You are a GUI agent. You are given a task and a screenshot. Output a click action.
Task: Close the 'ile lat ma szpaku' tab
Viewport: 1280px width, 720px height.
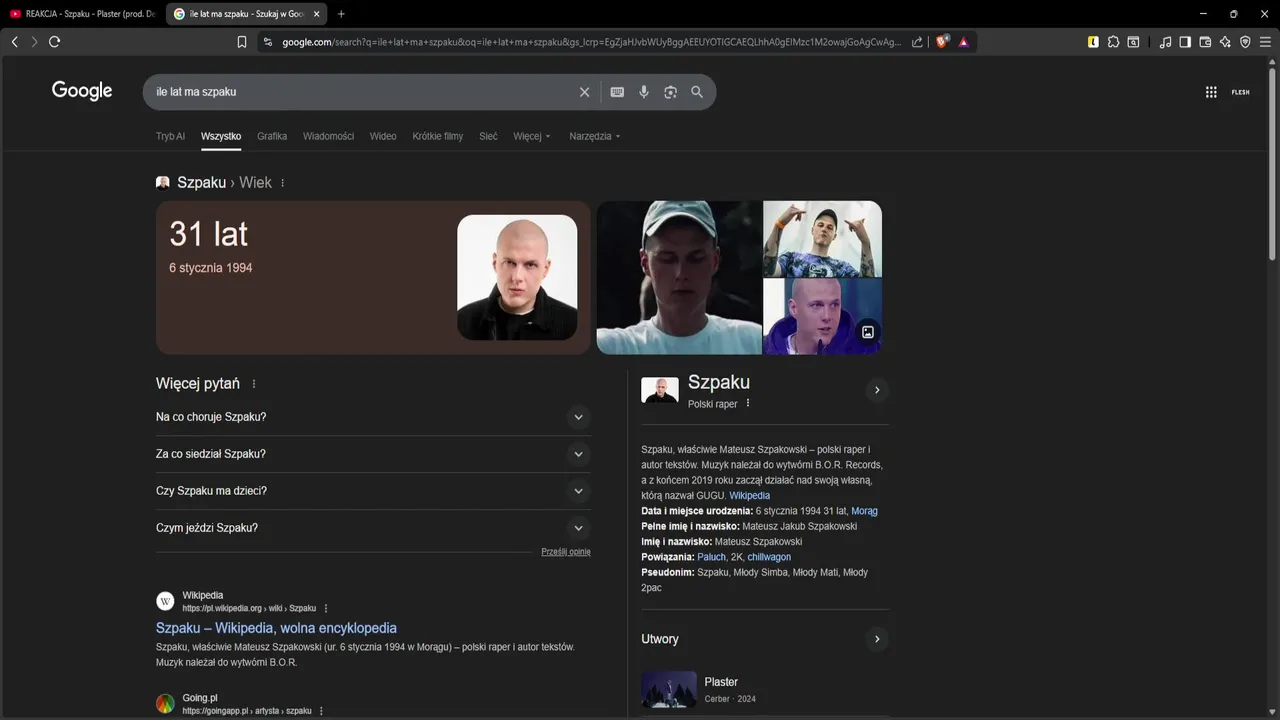point(317,14)
